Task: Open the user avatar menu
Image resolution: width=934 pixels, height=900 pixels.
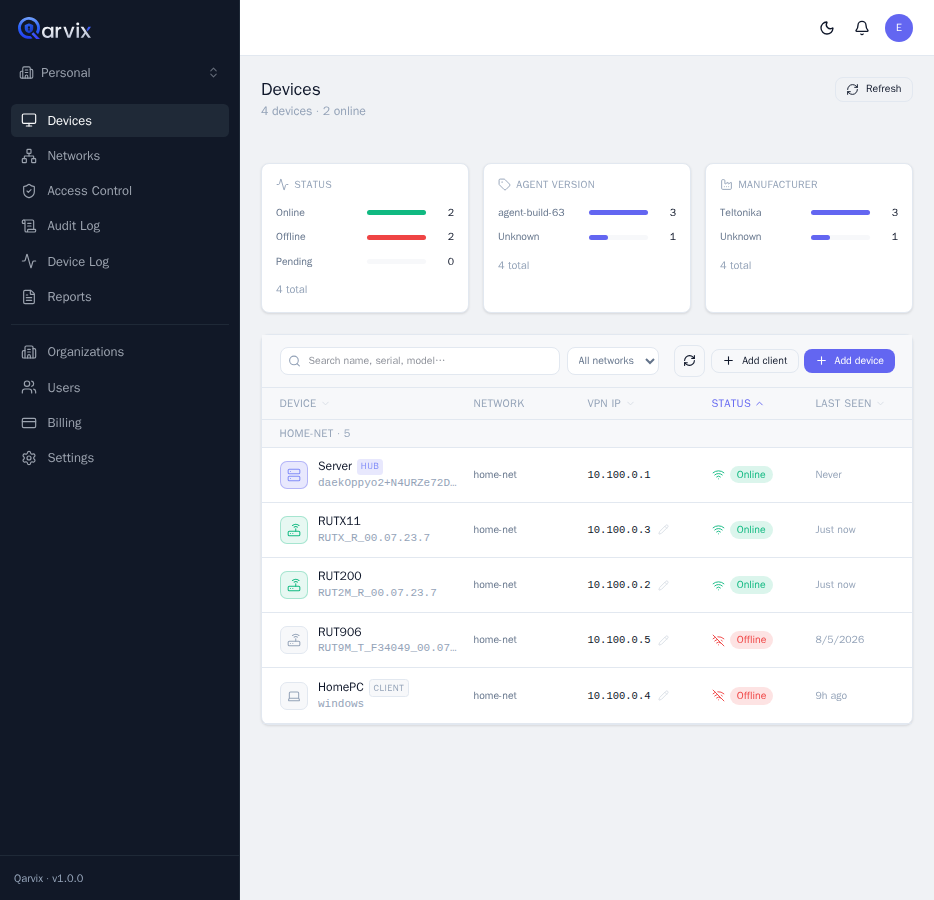Action: tap(898, 28)
